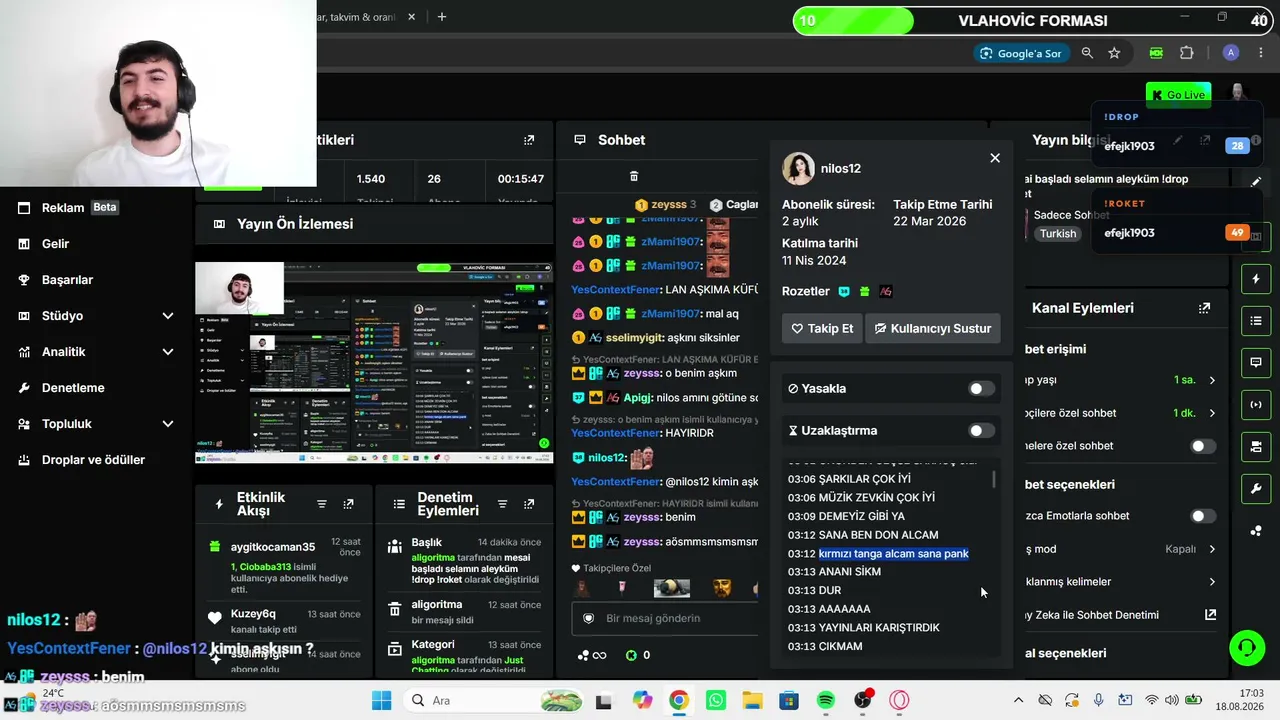Open the Chrome profile avatar
1280x720 pixels.
coord(1231,53)
